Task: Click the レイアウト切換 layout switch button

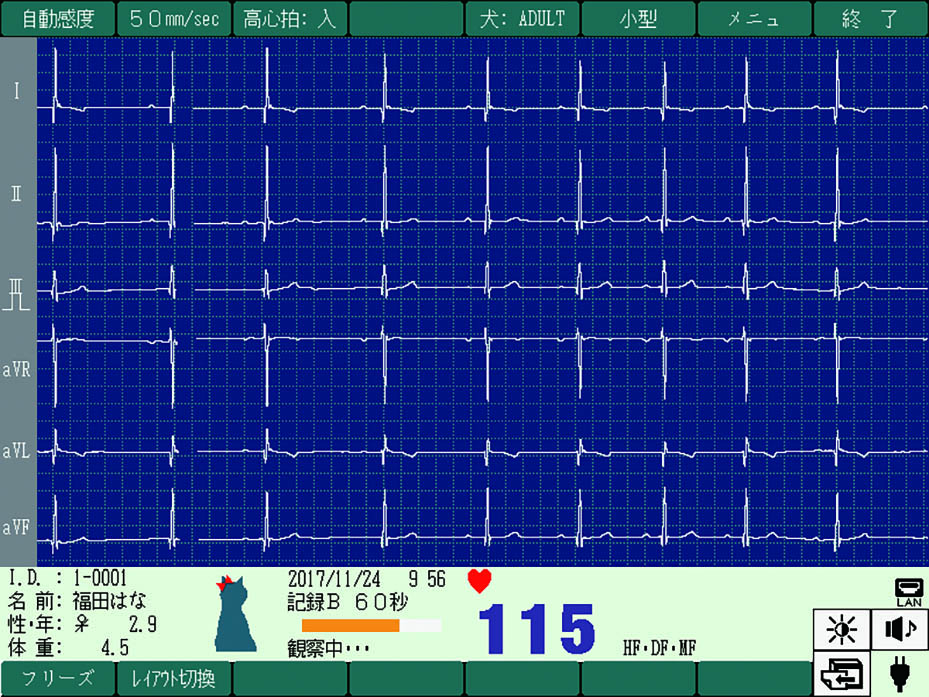Action: point(174,678)
